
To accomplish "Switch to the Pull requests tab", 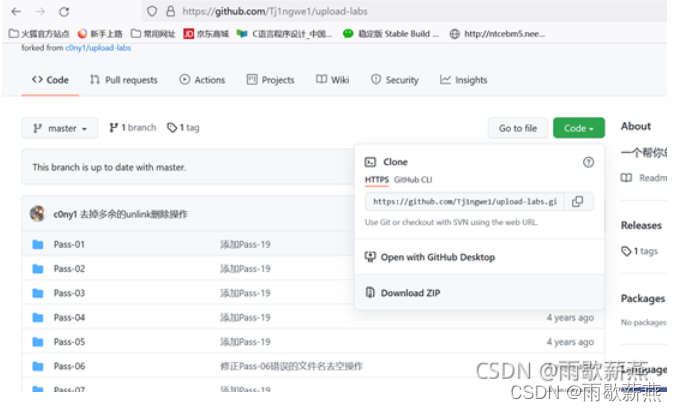I will [x=124, y=80].
